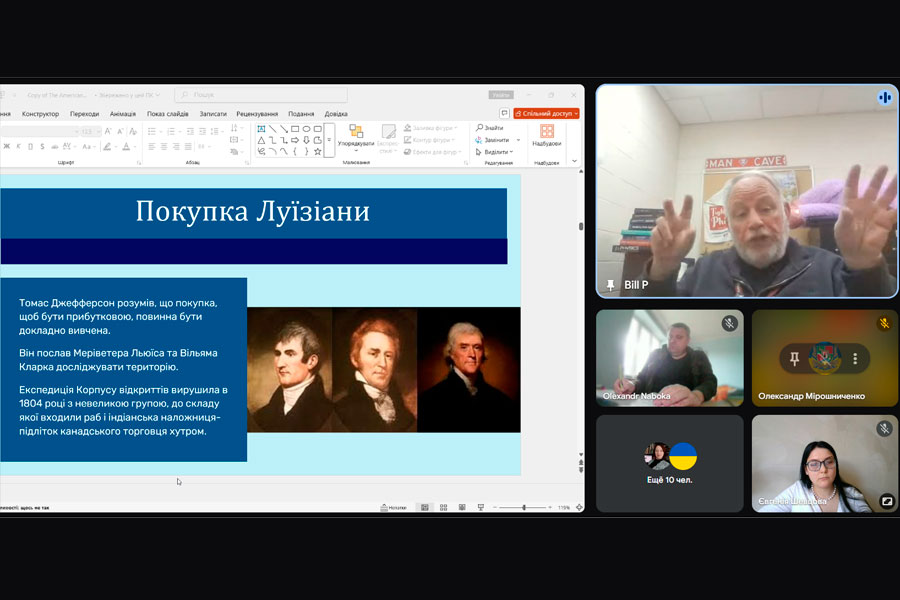Expand the Замінити dropdown
This screenshot has width=900, height=600.
click(x=518, y=140)
